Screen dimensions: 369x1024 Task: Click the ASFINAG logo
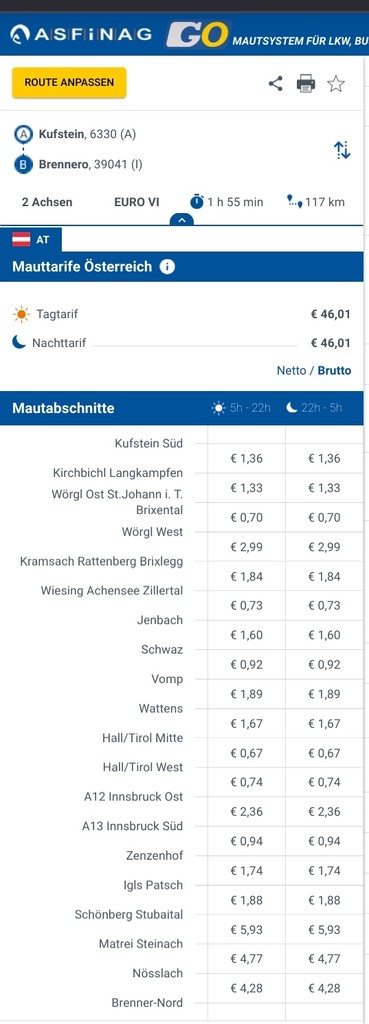tap(82, 33)
